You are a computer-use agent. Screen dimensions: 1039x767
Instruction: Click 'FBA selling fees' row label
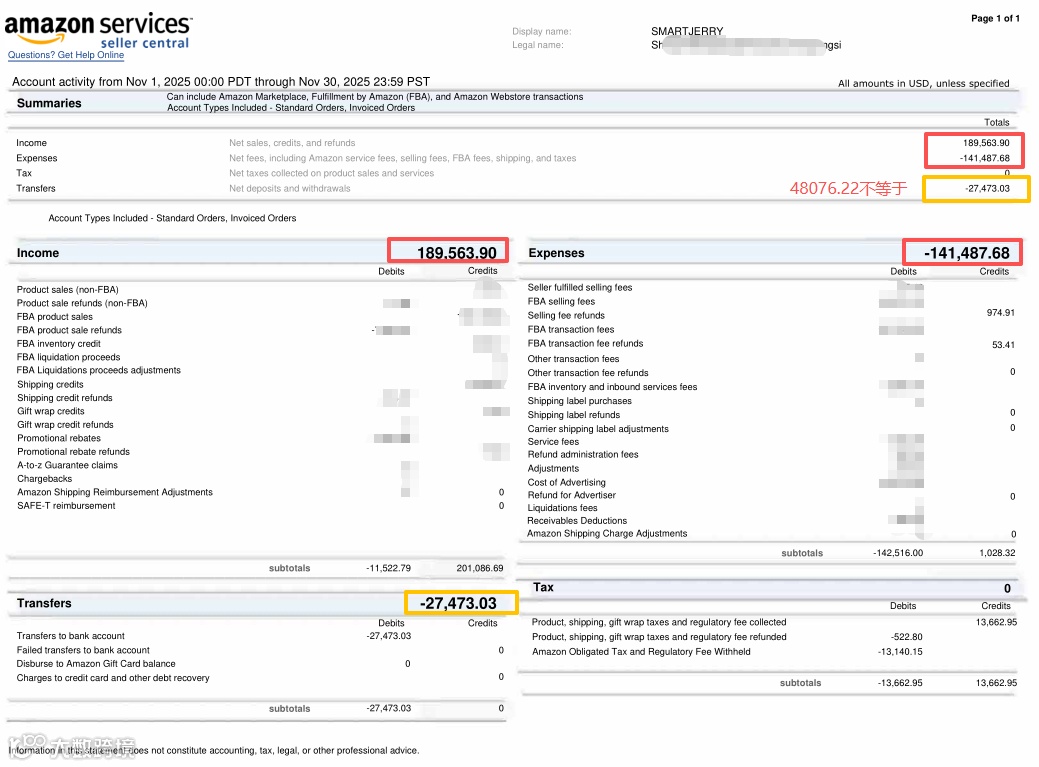pos(561,301)
